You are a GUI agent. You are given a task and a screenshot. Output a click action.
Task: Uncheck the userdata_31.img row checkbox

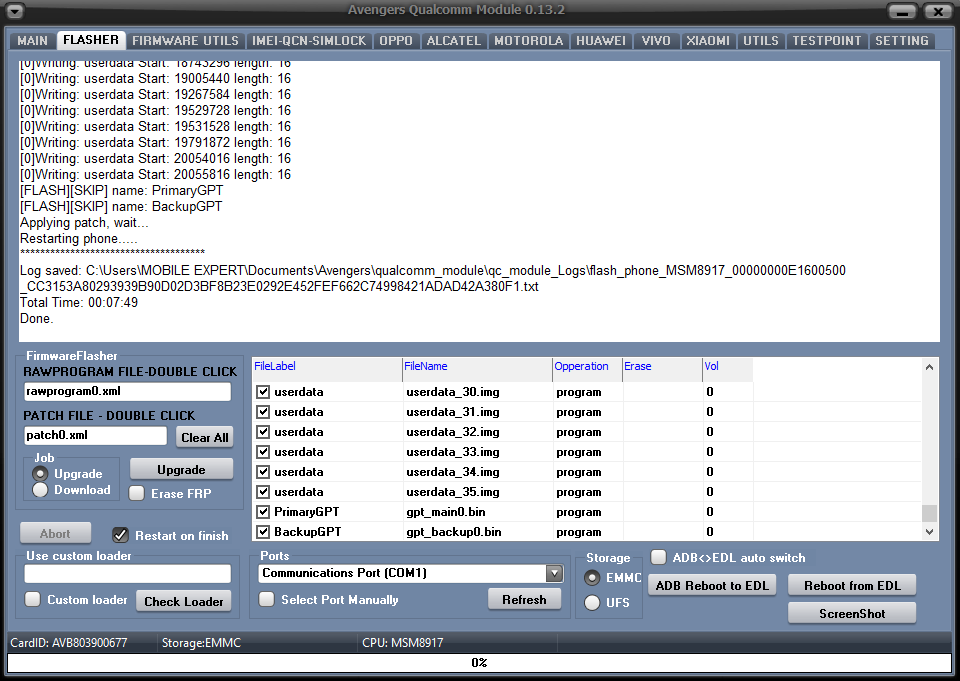click(263, 412)
